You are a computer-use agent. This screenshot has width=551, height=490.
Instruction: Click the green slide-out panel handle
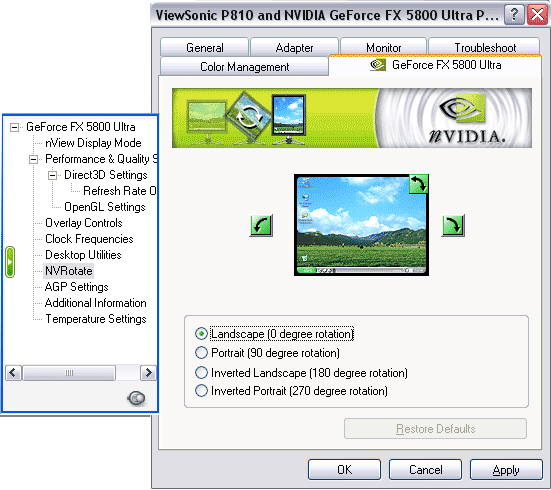10,262
